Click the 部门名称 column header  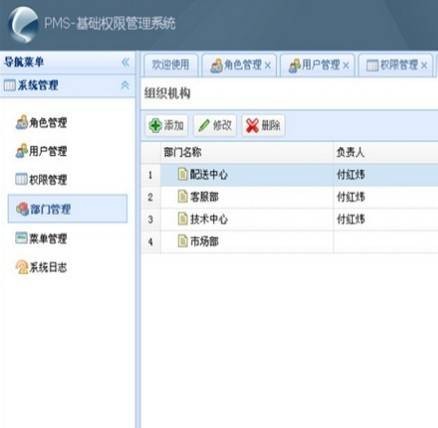coord(247,152)
